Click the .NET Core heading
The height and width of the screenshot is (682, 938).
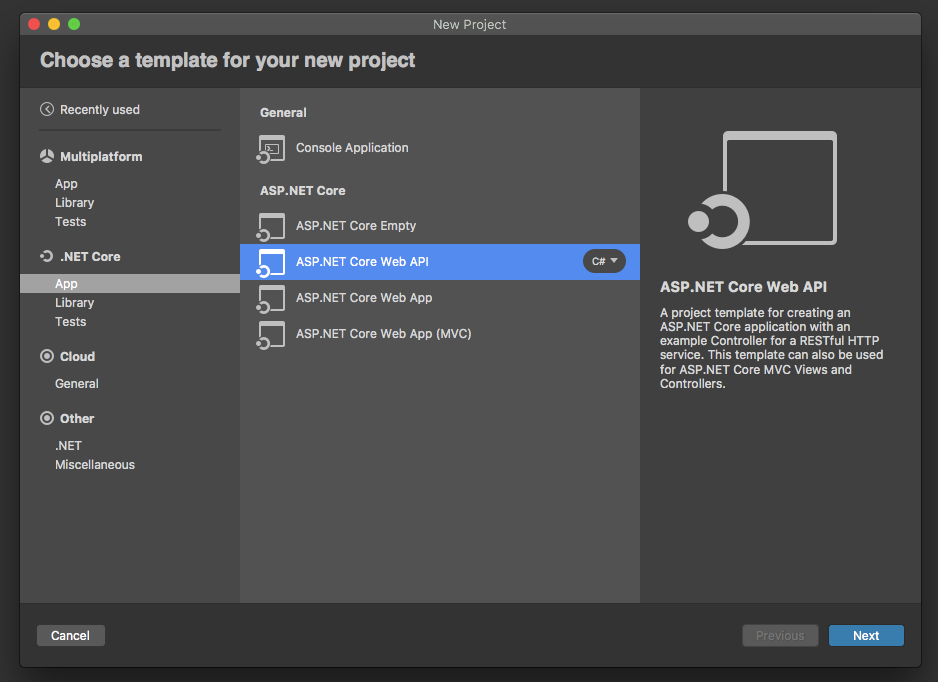point(90,257)
